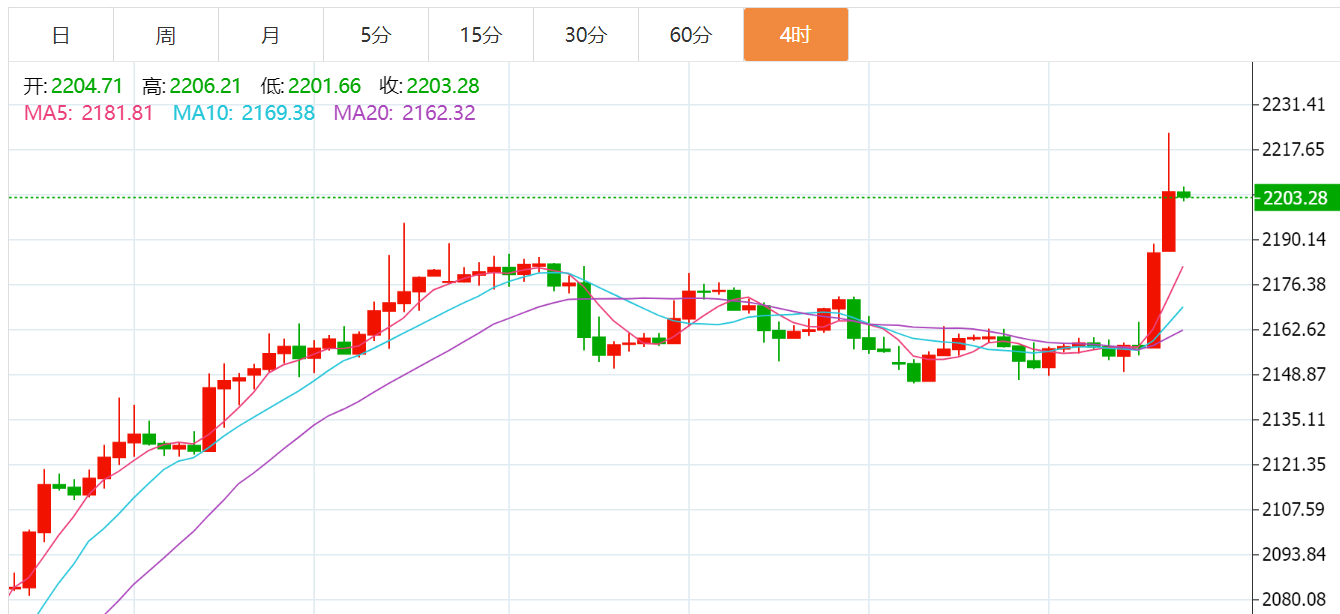Click the active orange 4时 tab
The image size is (1340, 614).
tap(796, 35)
